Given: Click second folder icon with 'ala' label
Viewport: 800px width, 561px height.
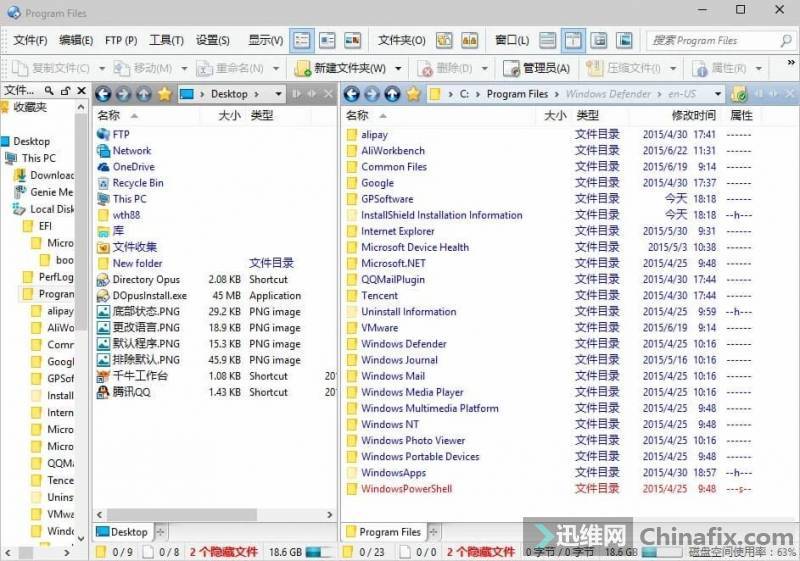Looking at the screenshot, I should (469, 40).
